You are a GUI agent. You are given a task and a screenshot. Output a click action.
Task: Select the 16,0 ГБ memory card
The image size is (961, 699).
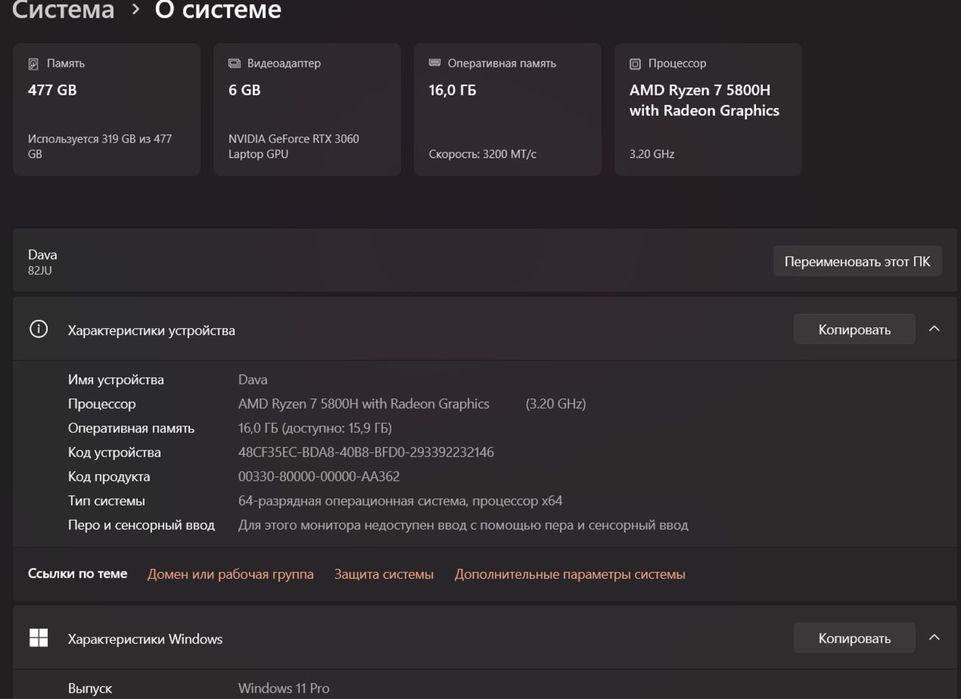[507, 110]
